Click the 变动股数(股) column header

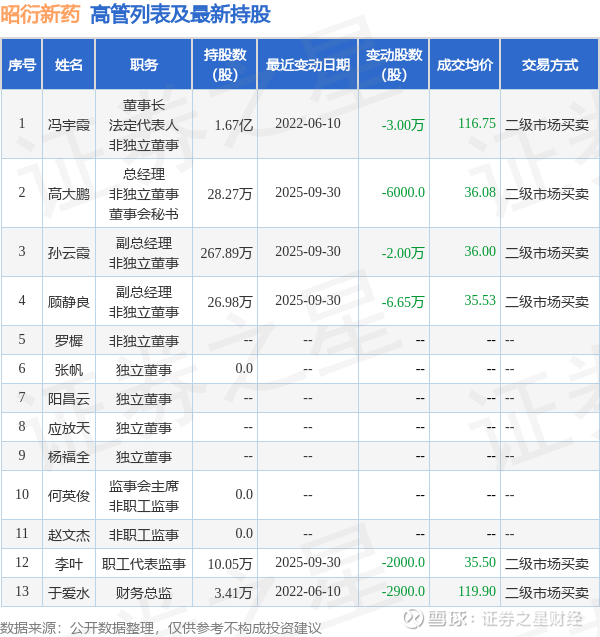coord(394,65)
